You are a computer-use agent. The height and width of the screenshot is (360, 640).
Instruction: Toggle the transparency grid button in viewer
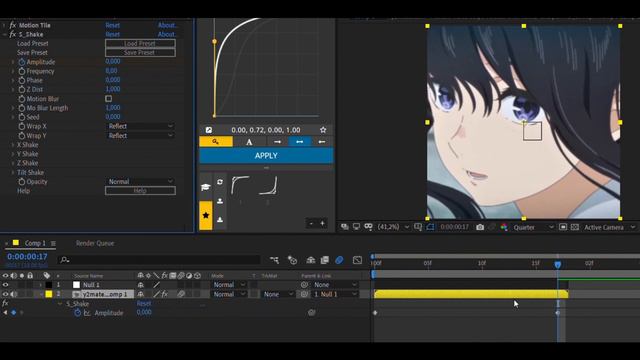pyautogui.click(x=575, y=227)
